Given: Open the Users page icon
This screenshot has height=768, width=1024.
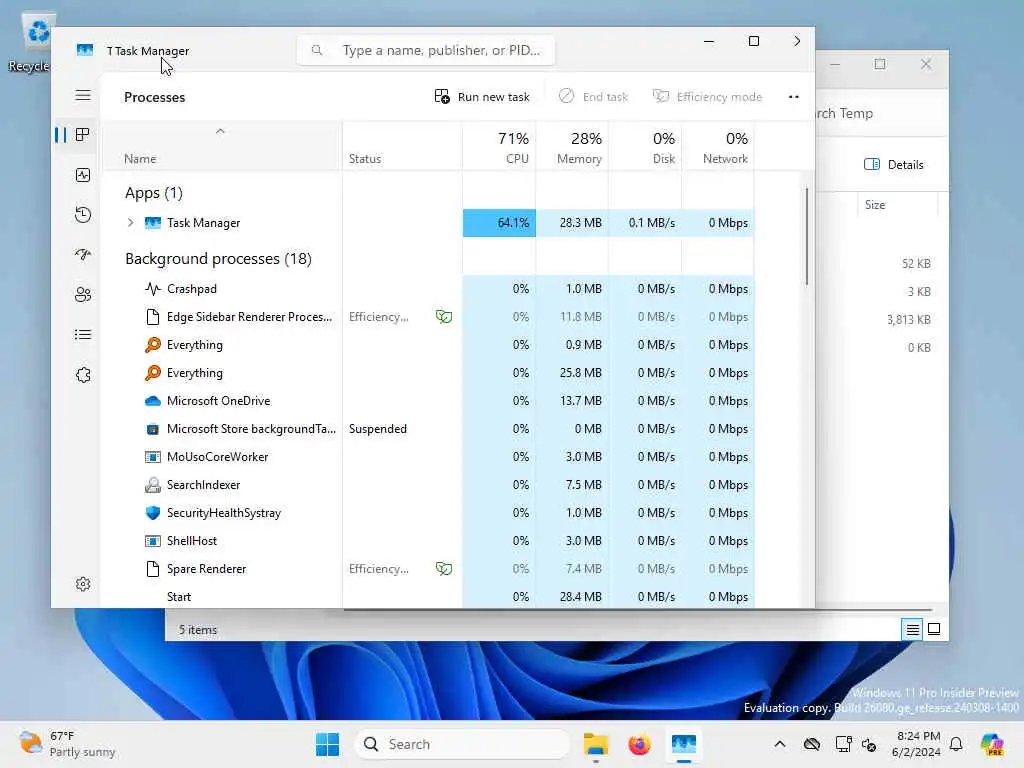Looking at the screenshot, I should [x=83, y=295].
